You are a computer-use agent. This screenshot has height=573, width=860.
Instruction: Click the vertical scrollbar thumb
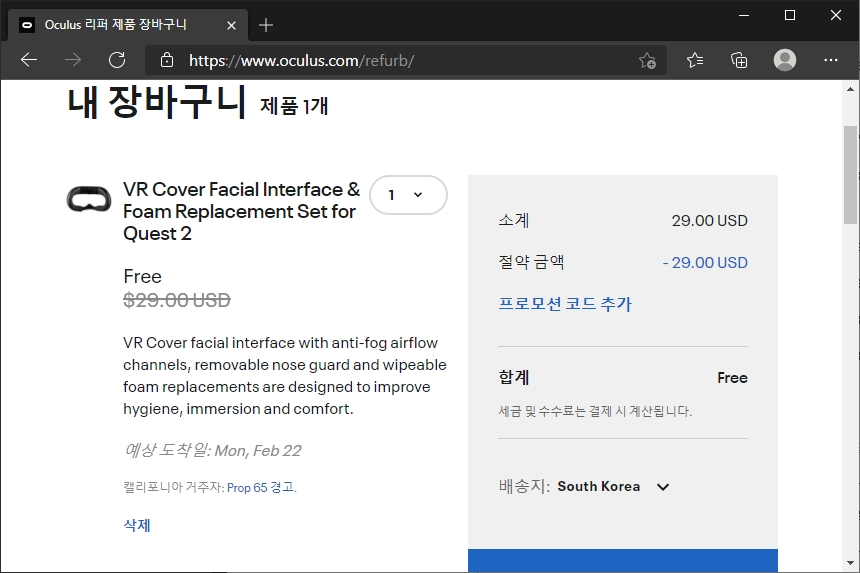[x=850, y=174]
